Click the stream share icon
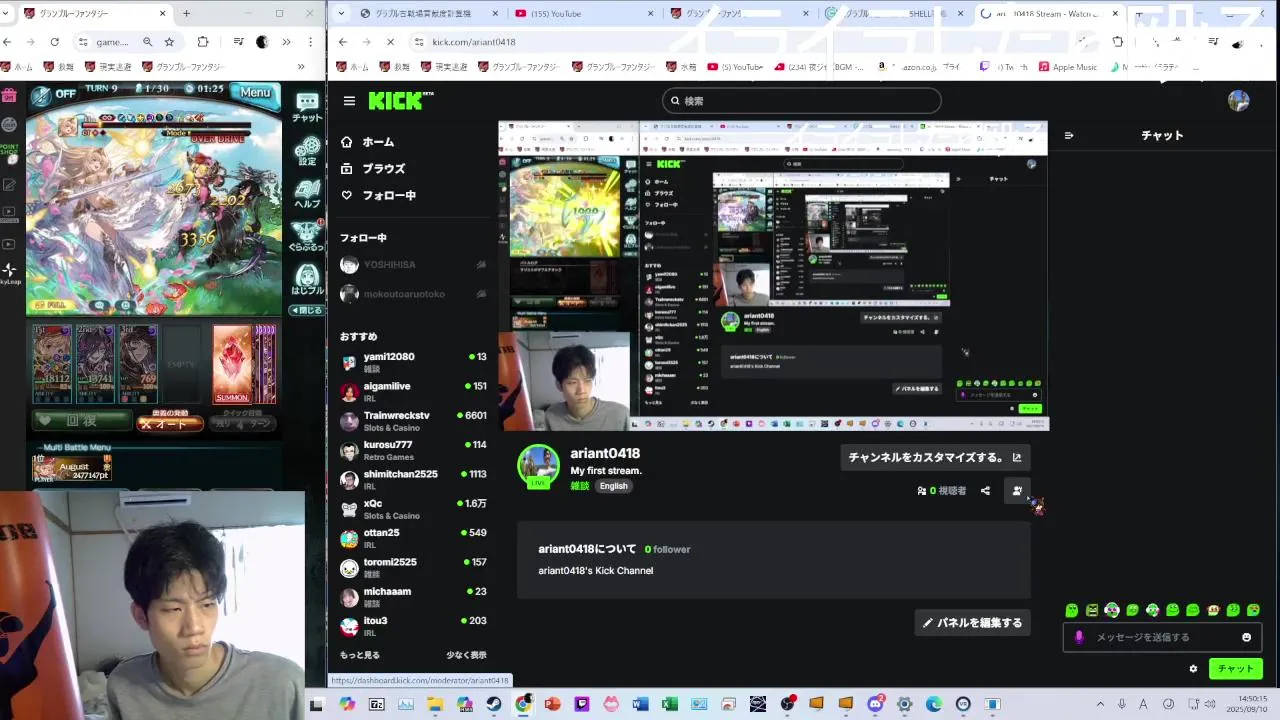This screenshot has height=720, width=1280. point(985,491)
